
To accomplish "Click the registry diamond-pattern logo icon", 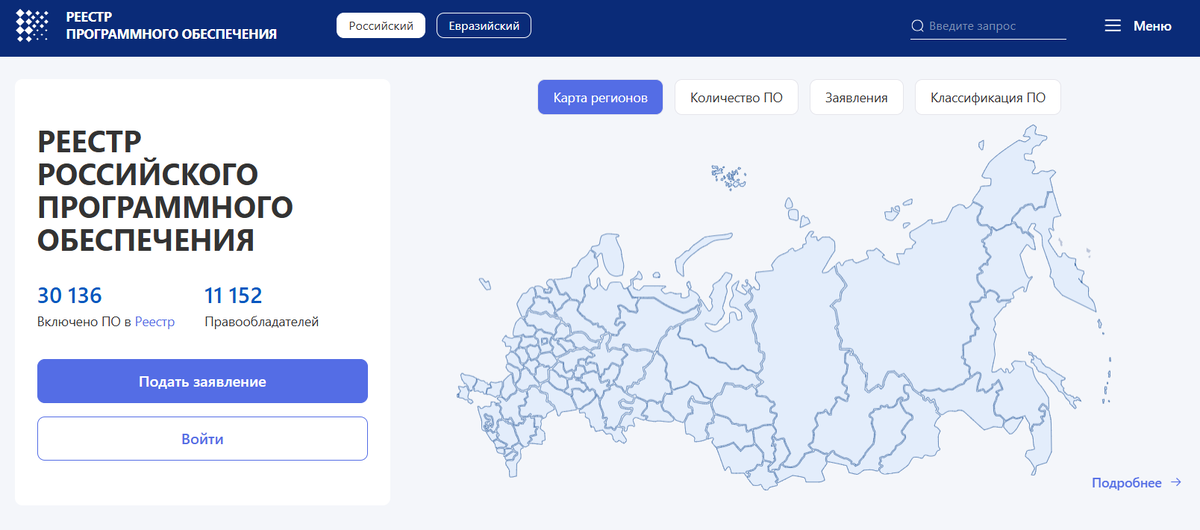I will [32, 26].
